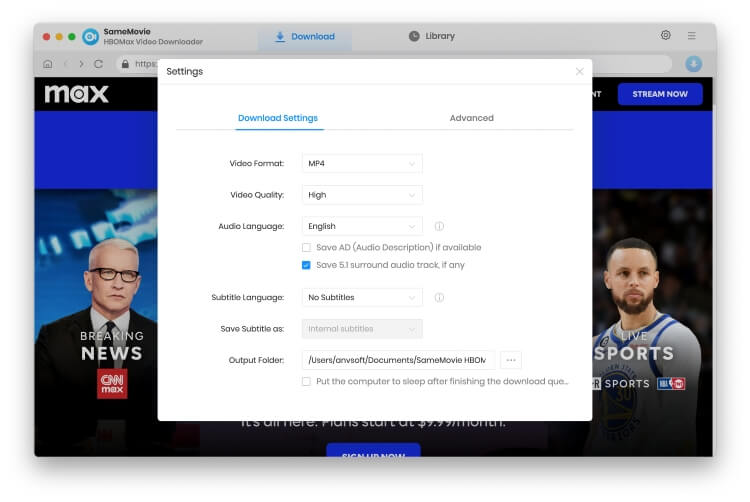Enable Save AD Audio Description checkbox
Screen dimensions: 750x502
[306, 247]
